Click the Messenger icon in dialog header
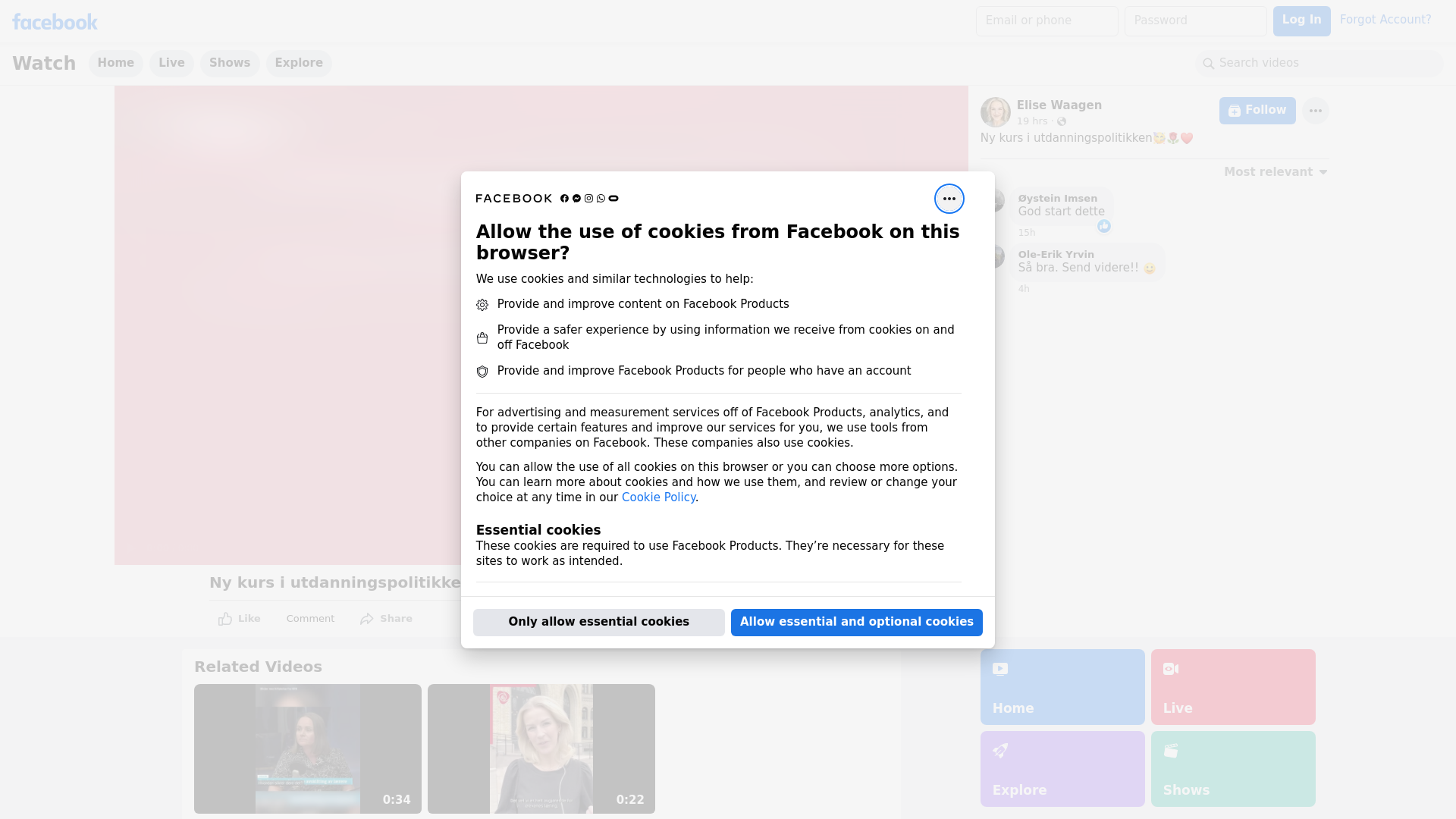The height and width of the screenshot is (819, 1456). tap(576, 199)
